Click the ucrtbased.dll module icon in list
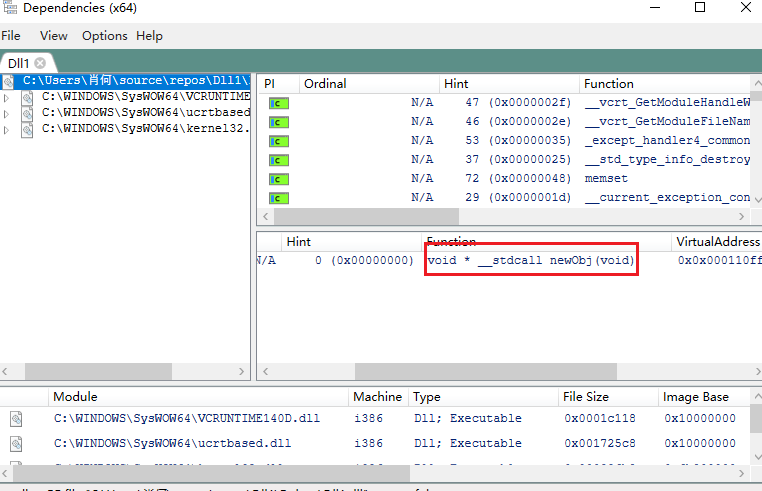This screenshot has width=762, height=491. (x=16, y=443)
